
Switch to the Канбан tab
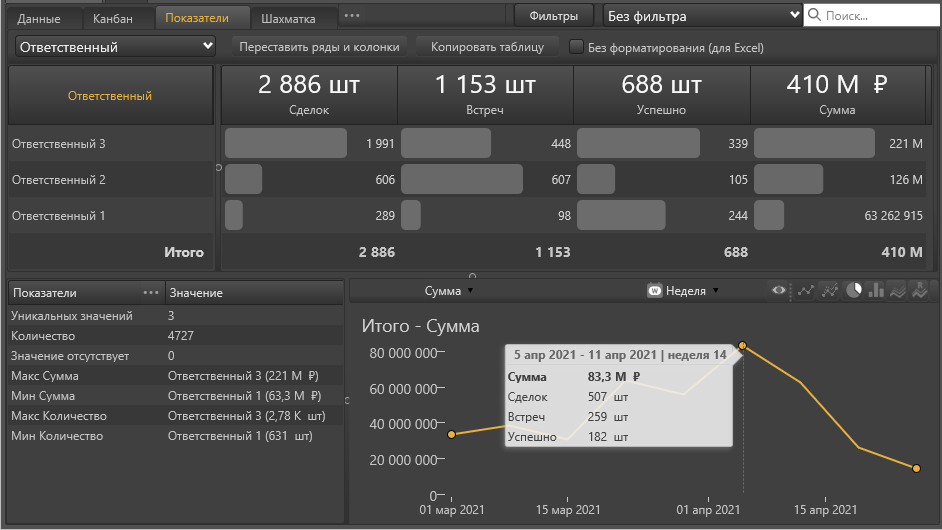coord(112,18)
